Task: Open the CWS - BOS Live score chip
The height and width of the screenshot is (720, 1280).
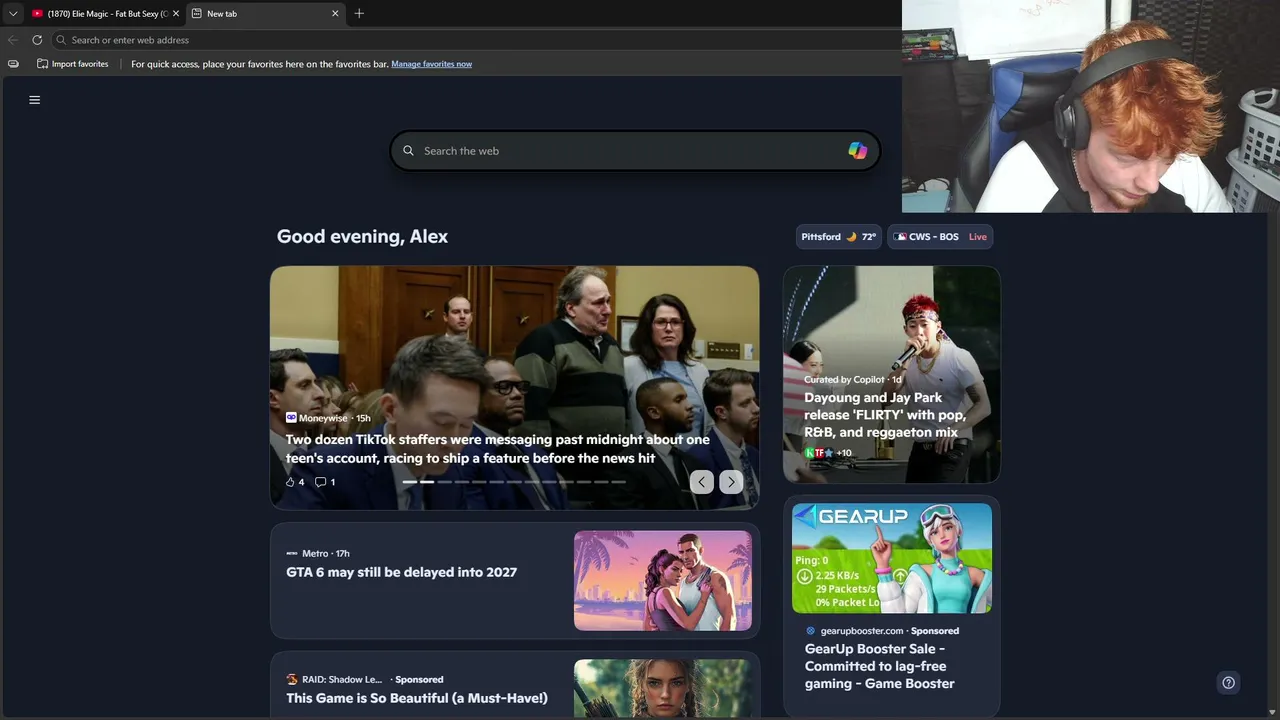Action: tap(940, 237)
